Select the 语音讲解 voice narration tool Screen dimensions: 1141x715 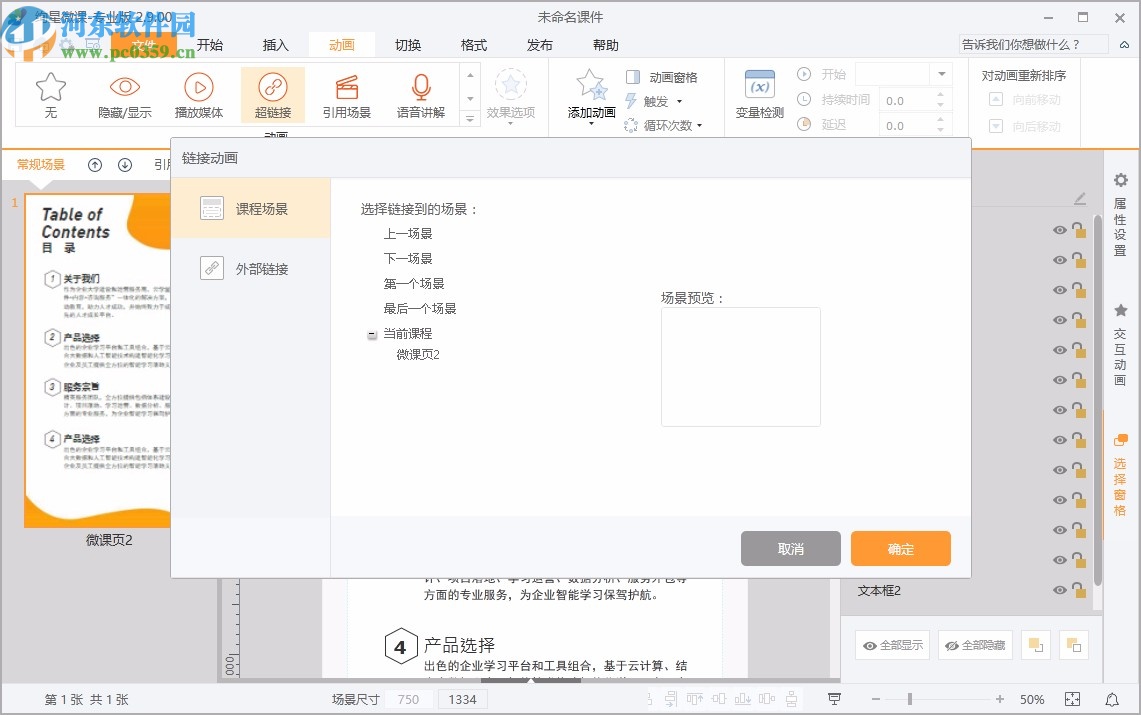[420, 95]
